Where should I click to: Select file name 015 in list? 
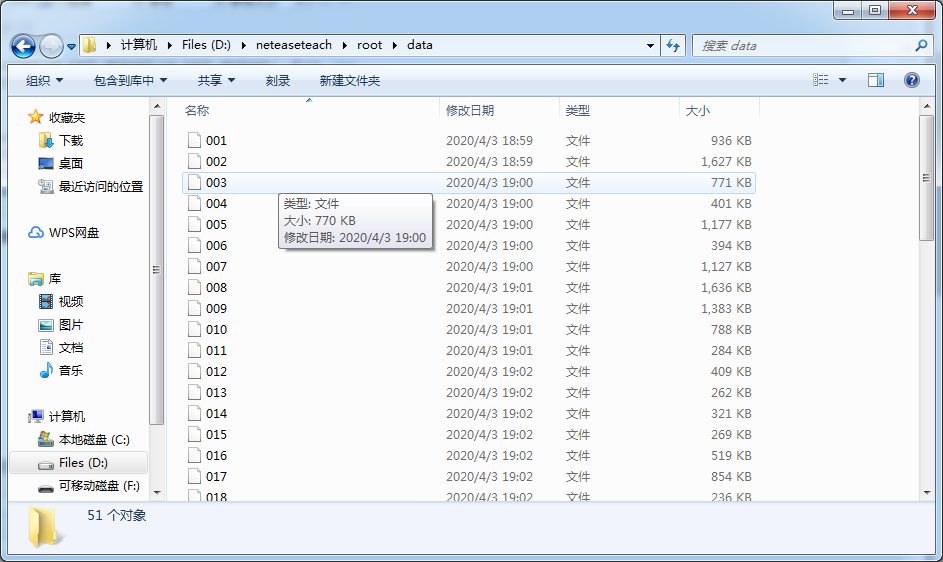coord(216,434)
